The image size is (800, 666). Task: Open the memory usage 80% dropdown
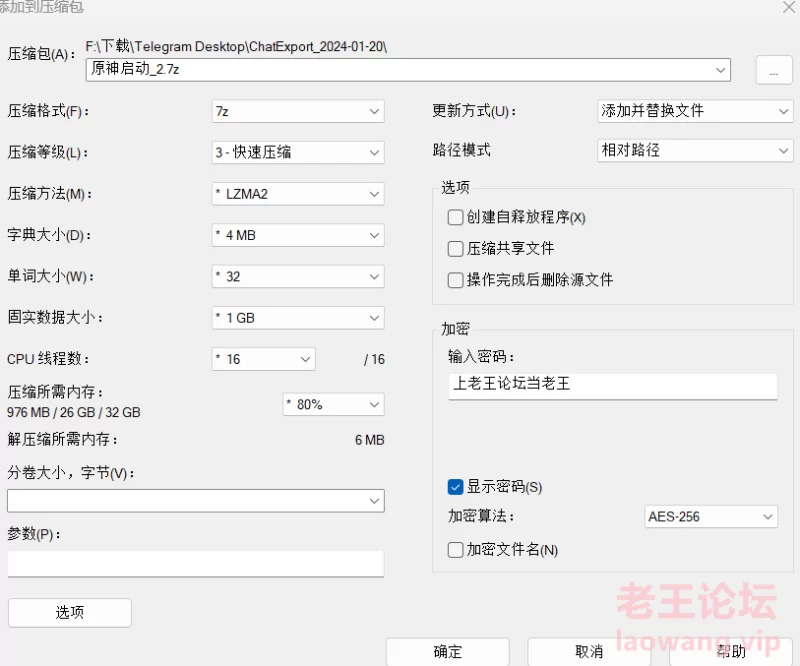pyautogui.click(x=333, y=405)
